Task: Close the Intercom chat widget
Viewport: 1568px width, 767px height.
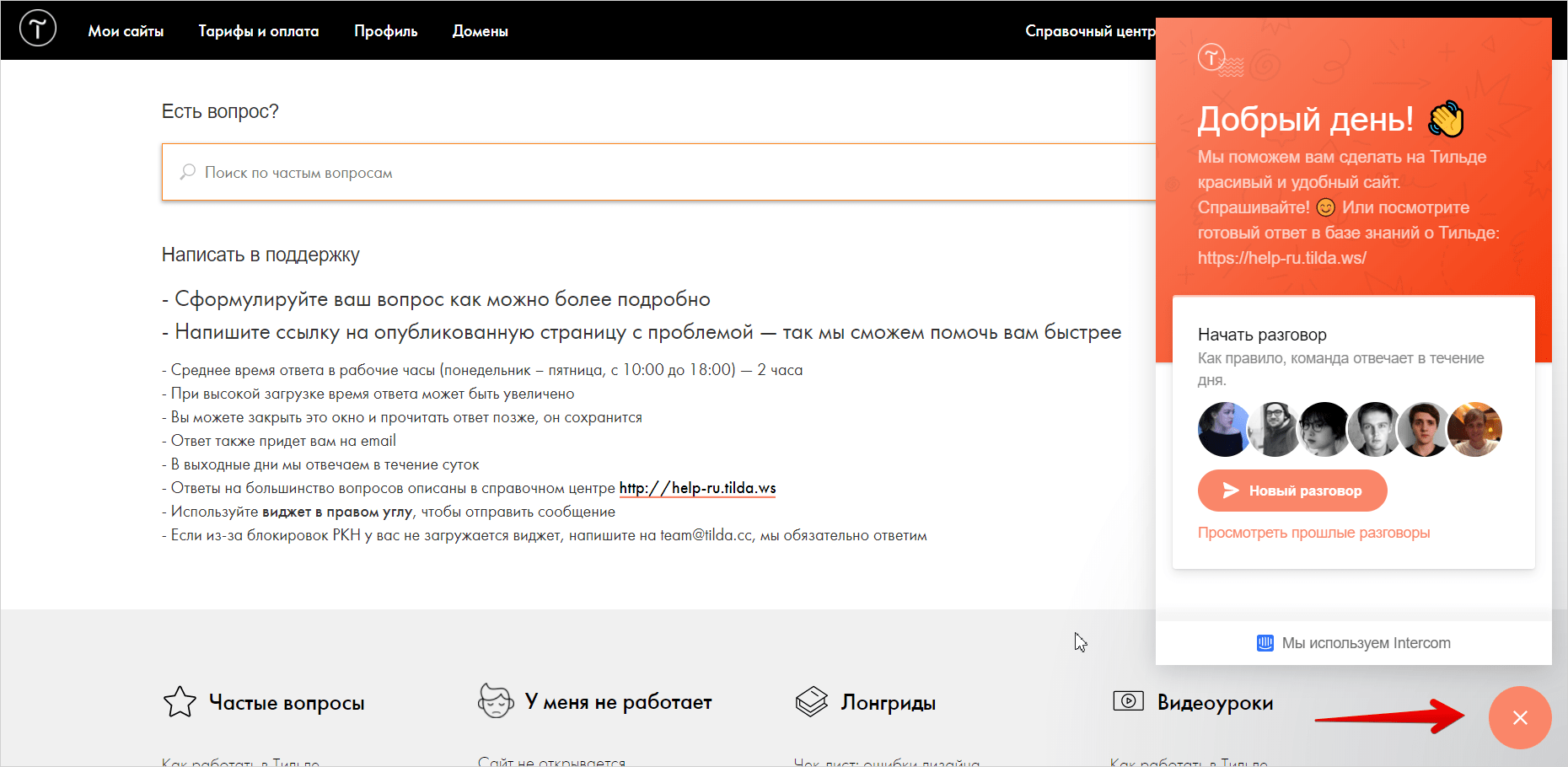Action: point(1519,717)
